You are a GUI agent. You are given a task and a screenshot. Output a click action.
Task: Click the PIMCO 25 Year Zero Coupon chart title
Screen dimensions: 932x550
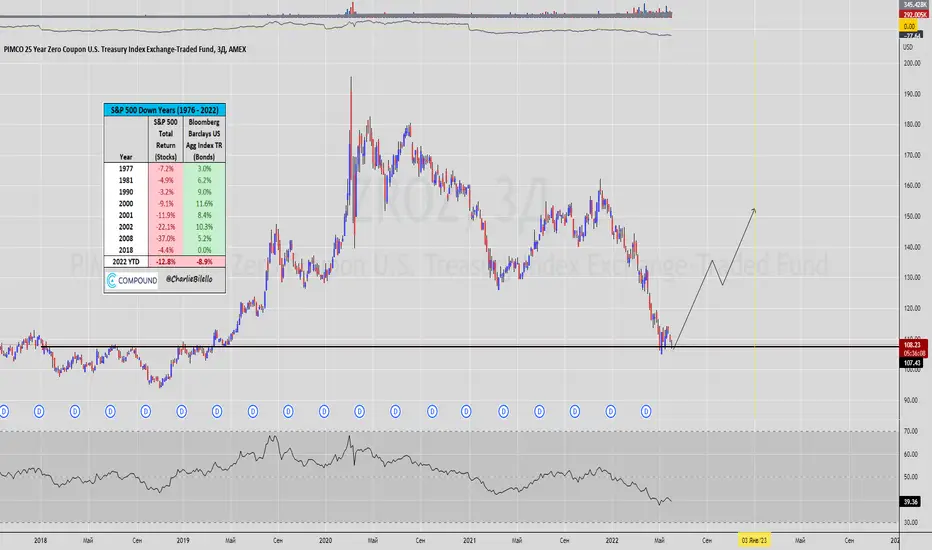(125, 49)
